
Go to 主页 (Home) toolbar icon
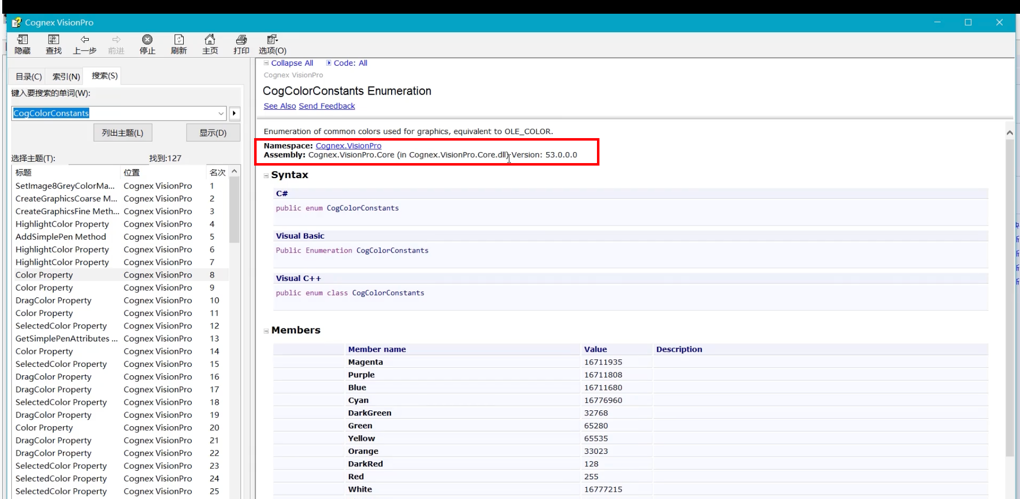(x=210, y=44)
